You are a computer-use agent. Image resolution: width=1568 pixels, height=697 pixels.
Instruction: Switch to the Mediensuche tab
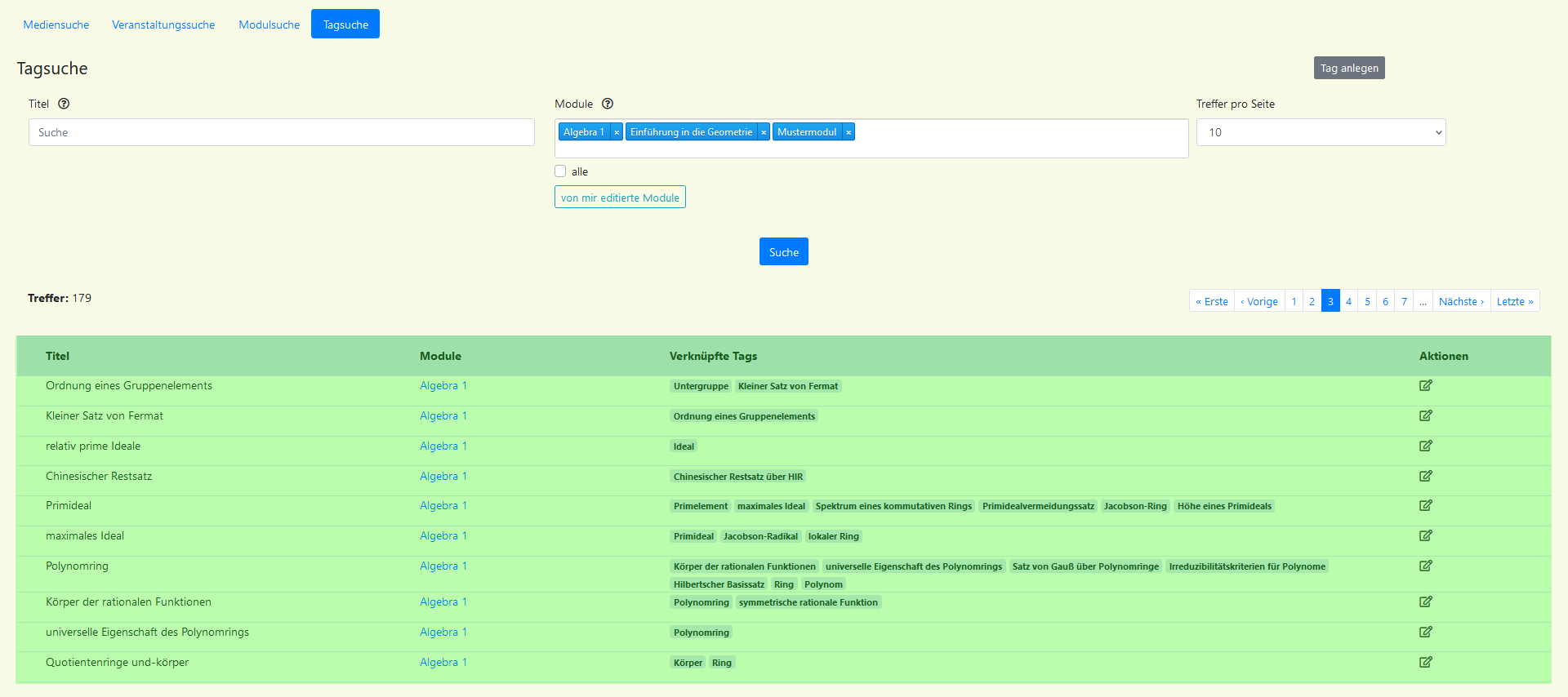56,24
